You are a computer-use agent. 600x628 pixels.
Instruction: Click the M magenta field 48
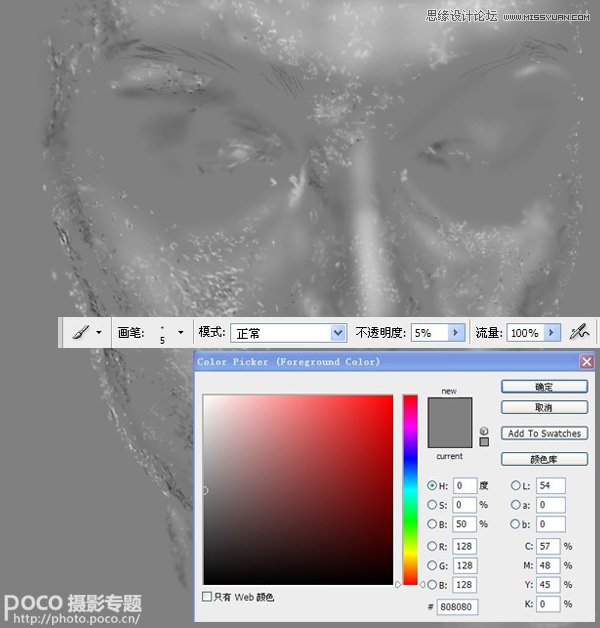click(548, 566)
